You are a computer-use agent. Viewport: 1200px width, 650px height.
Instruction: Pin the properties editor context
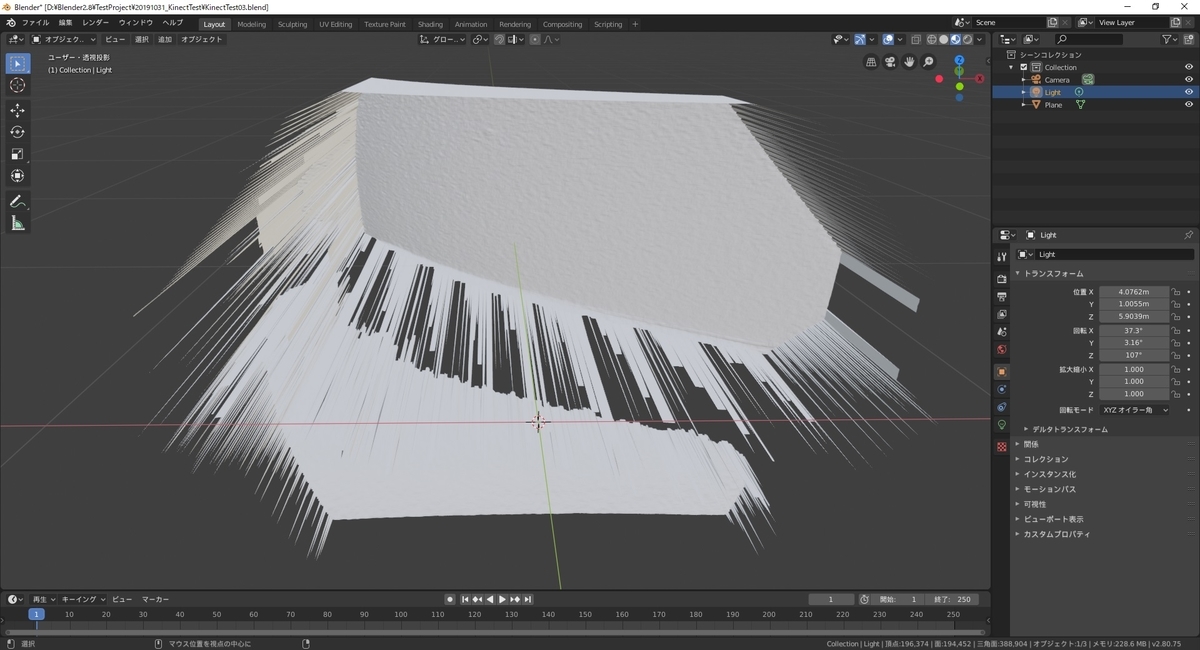coord(1188,235)
